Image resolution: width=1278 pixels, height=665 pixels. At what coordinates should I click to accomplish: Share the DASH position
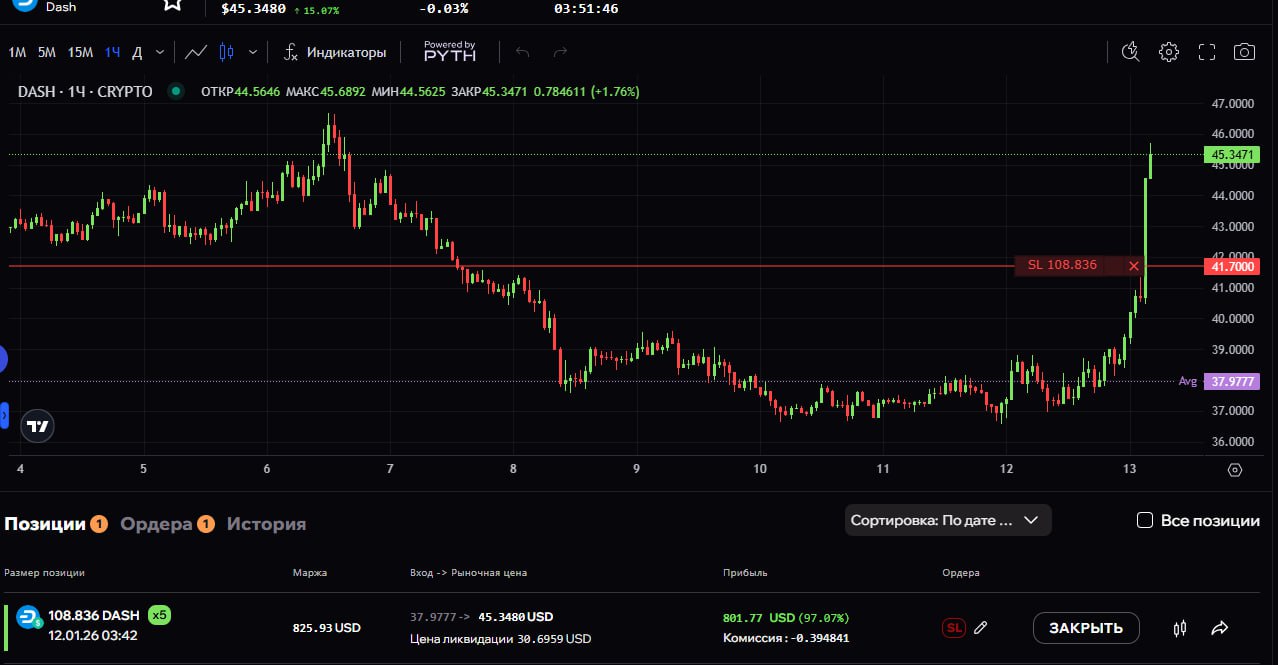click(x=1220, y=628)
